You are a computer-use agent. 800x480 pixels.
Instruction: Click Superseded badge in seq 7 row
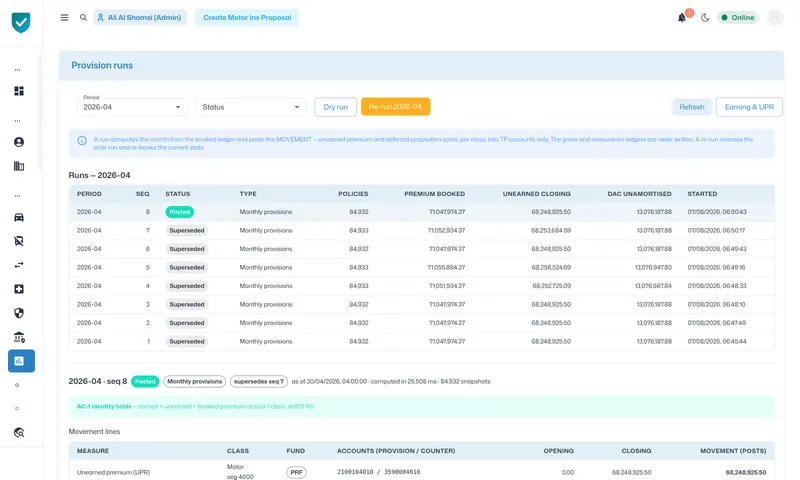[187, 231]
